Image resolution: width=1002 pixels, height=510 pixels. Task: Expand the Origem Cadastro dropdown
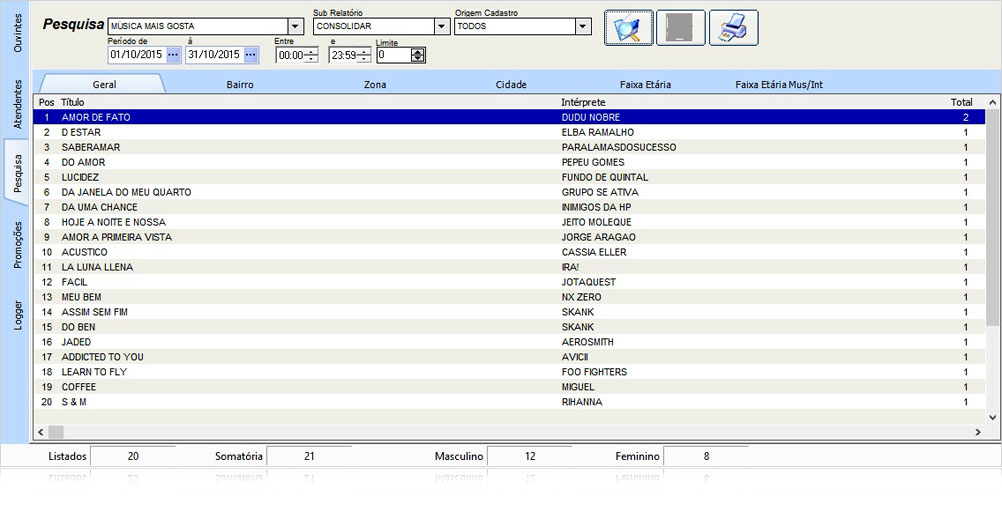pyautogui.click(x=583, y=27)
